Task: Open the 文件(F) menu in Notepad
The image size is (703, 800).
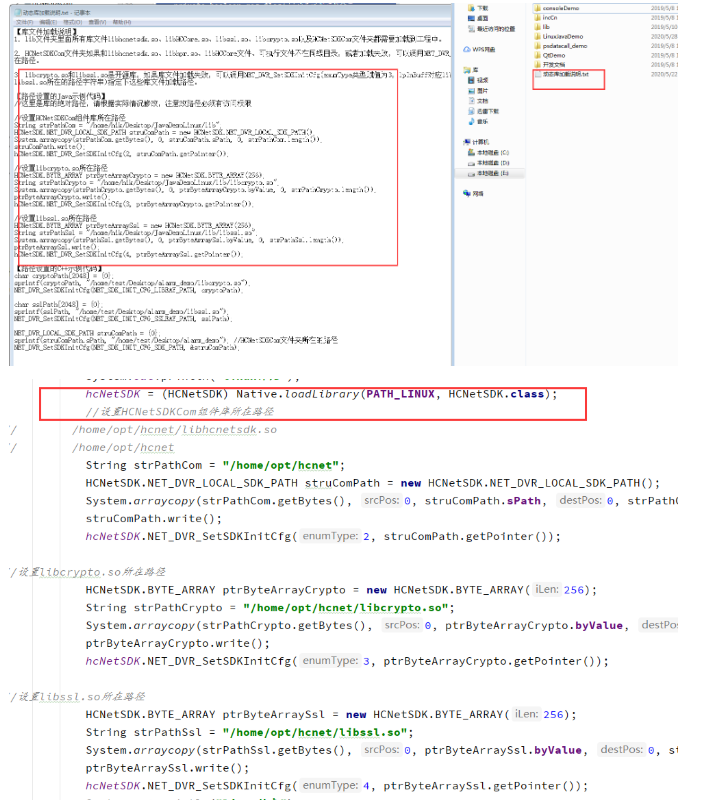Action: pos(23,22)
